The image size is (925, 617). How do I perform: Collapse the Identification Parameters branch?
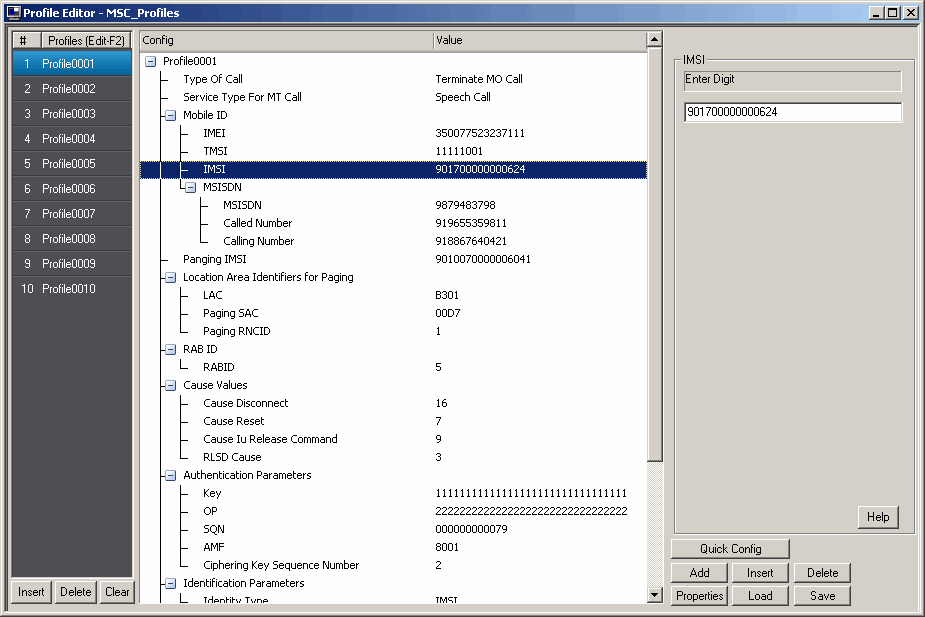point(169,583)
